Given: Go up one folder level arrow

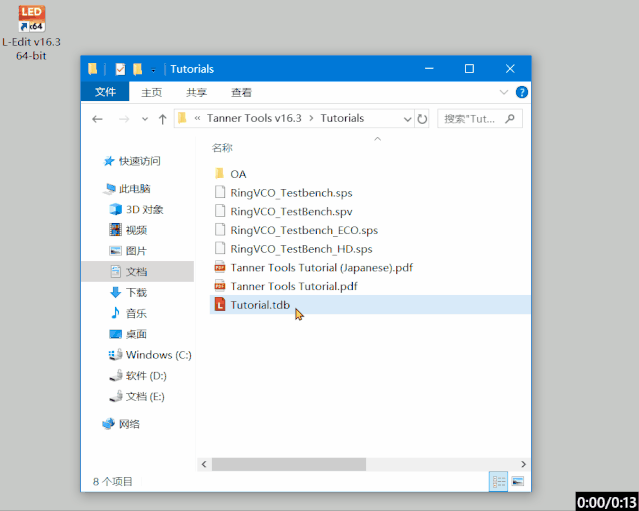Looking at the screenshot, I should [x=162, y=118].
